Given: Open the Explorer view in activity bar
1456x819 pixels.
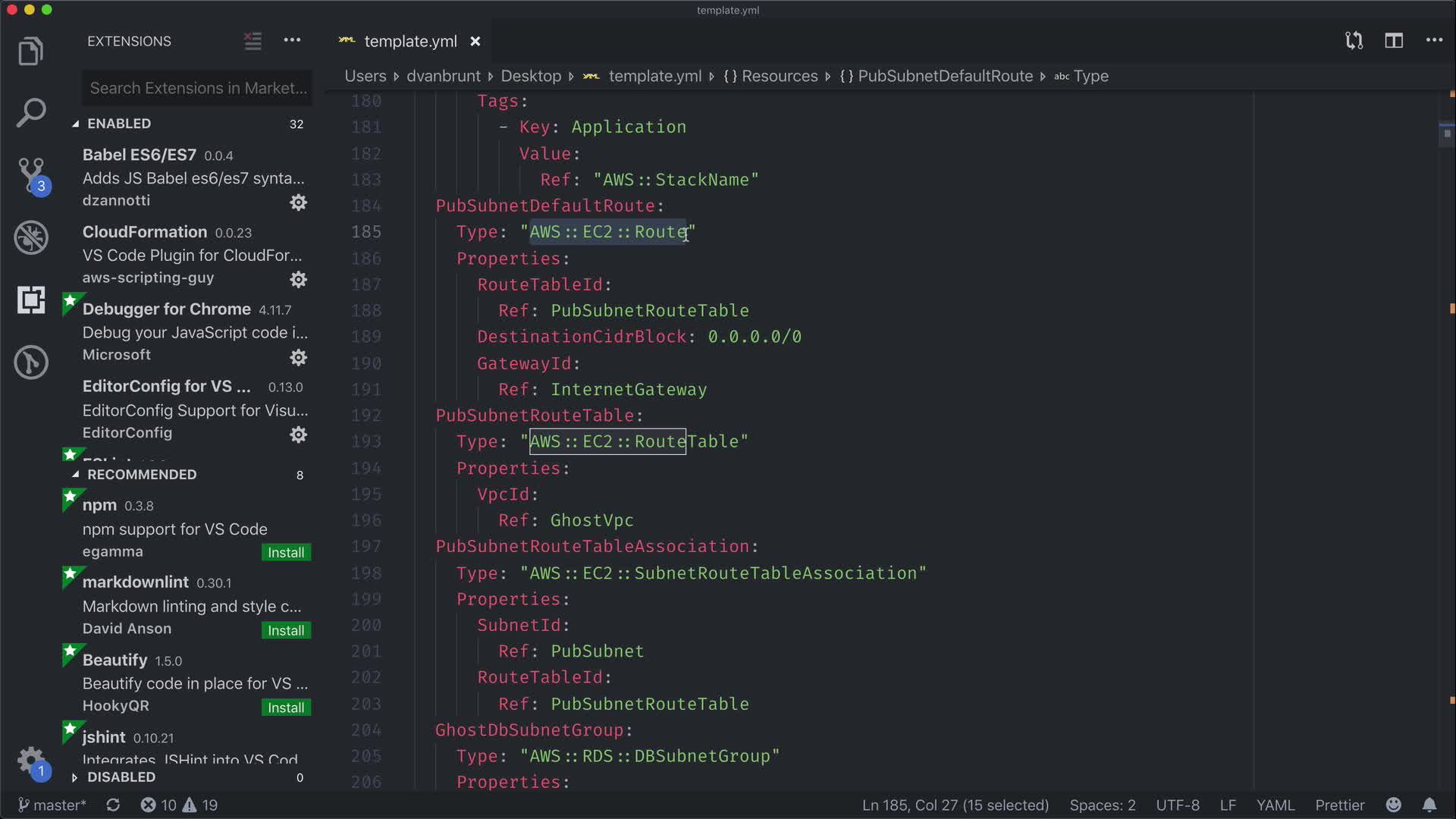Looking at the screenshot, I should tap(31, 52).
